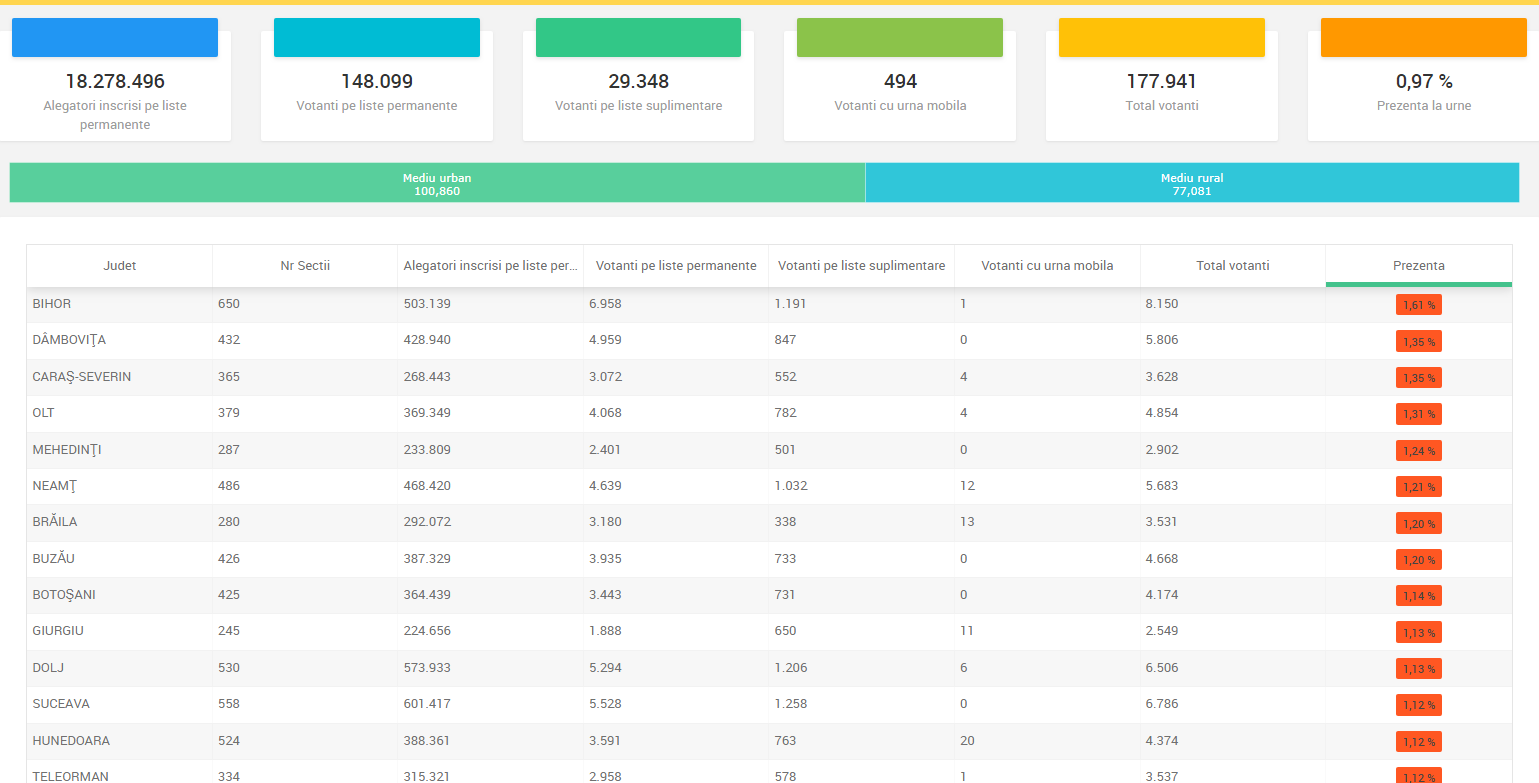Click the yellow Total votanti card banner
Viewport: 1539px width, 783px height.
[1161, 37]
